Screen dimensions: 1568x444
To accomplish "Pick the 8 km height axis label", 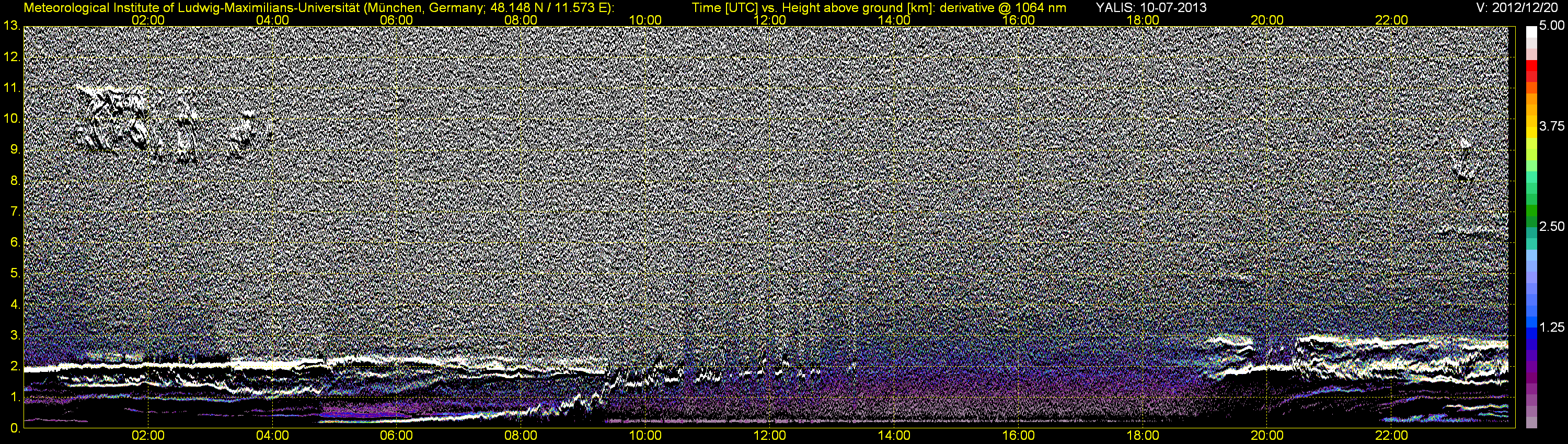I will 15,181.
